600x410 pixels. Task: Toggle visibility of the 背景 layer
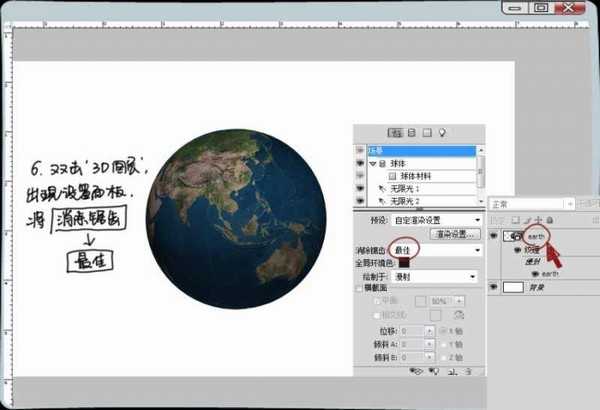(x=494, y=286)
